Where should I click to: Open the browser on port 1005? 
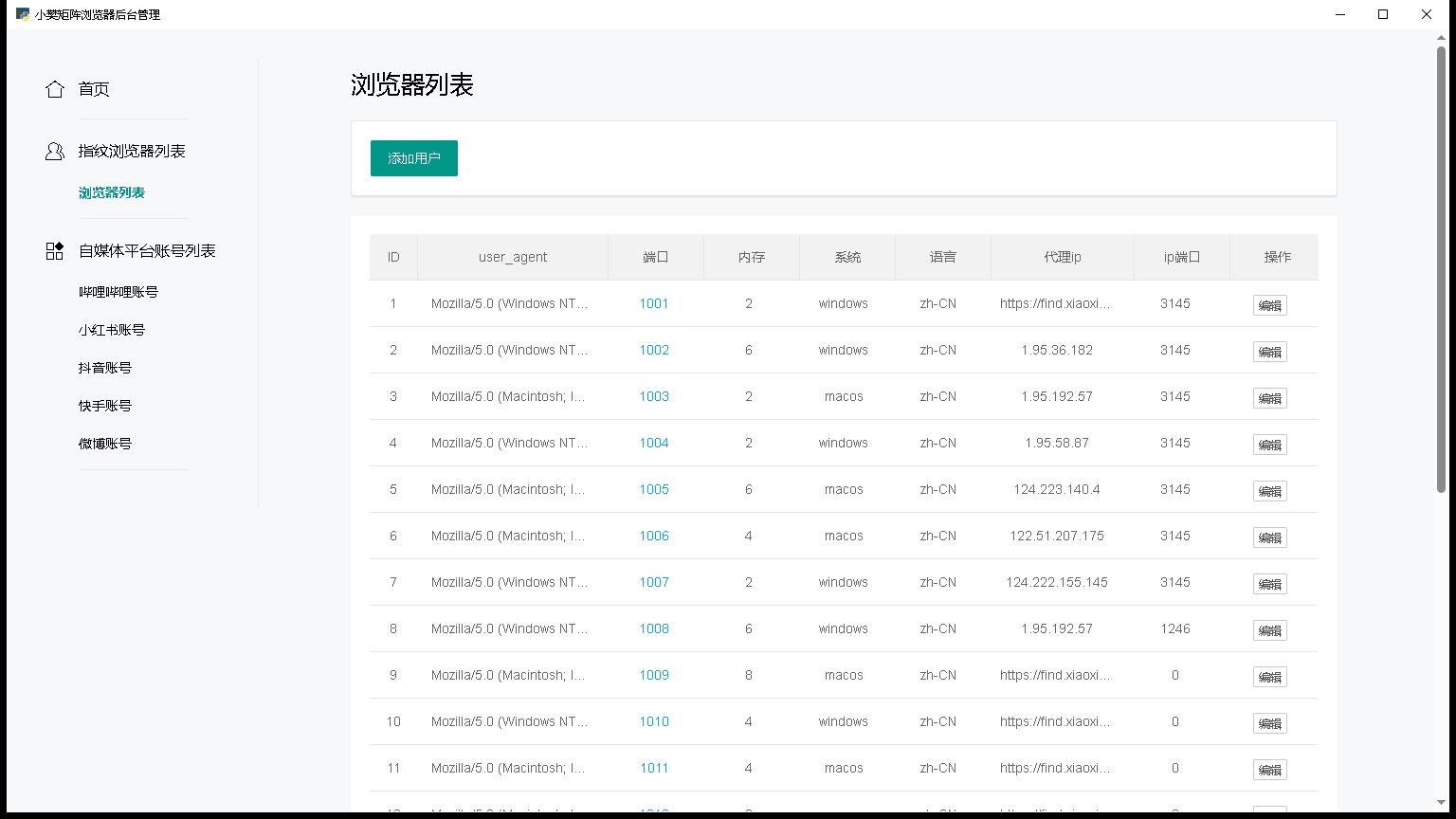click(654, 489)
